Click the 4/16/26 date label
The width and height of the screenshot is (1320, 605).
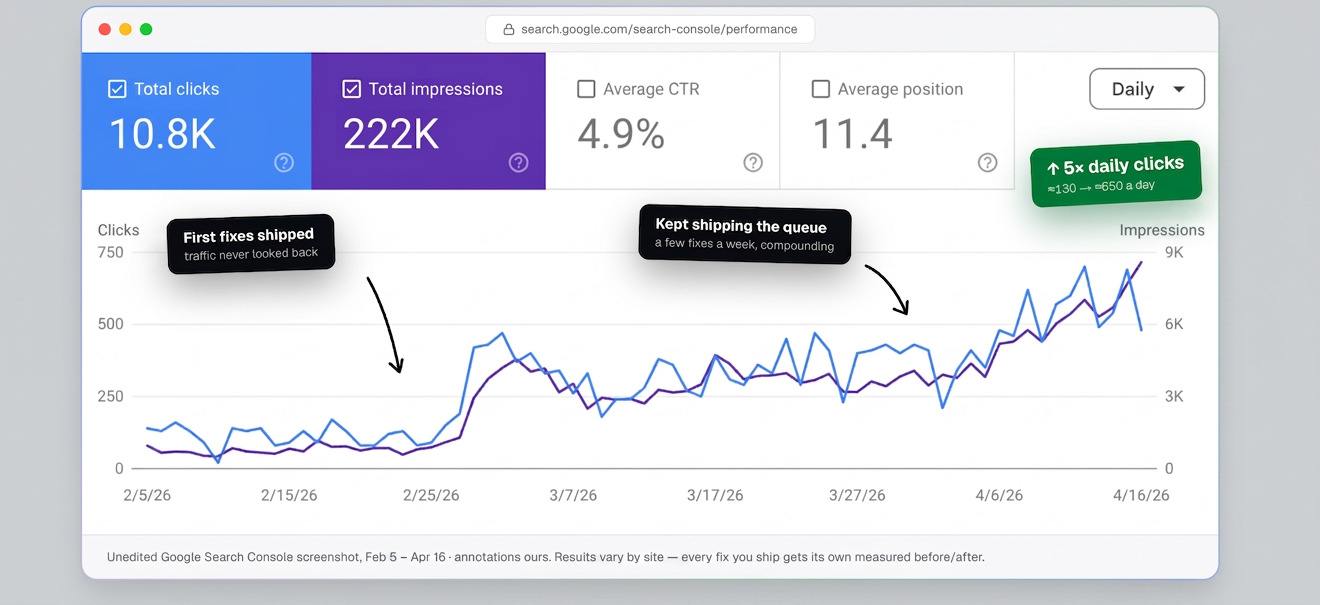point(1141,495)
